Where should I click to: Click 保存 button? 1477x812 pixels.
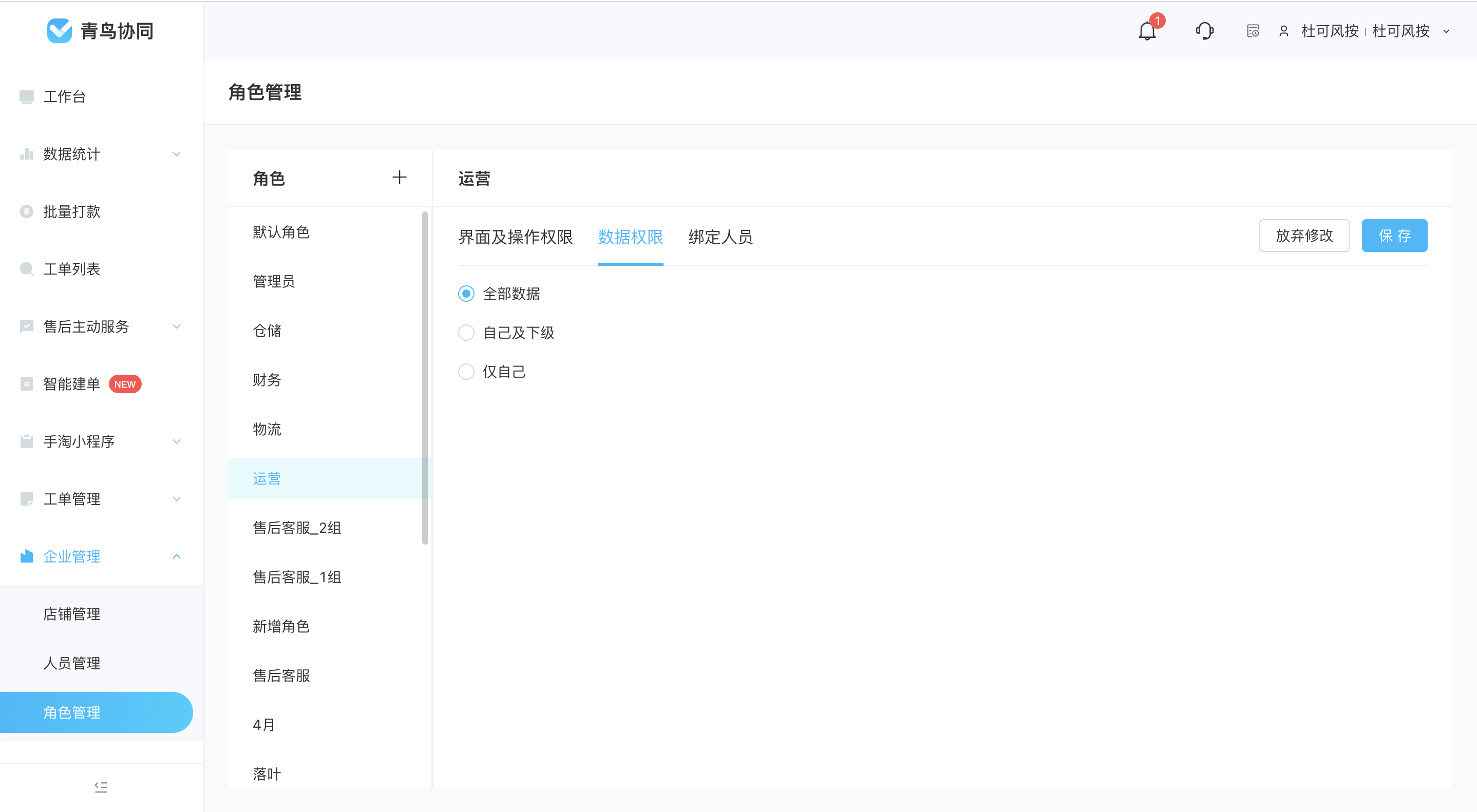[x=1394, y=236]
